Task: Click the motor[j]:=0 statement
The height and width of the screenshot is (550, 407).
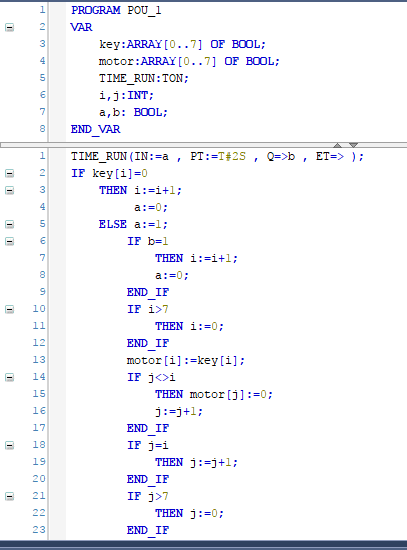Action: click(x=231, y=394)
